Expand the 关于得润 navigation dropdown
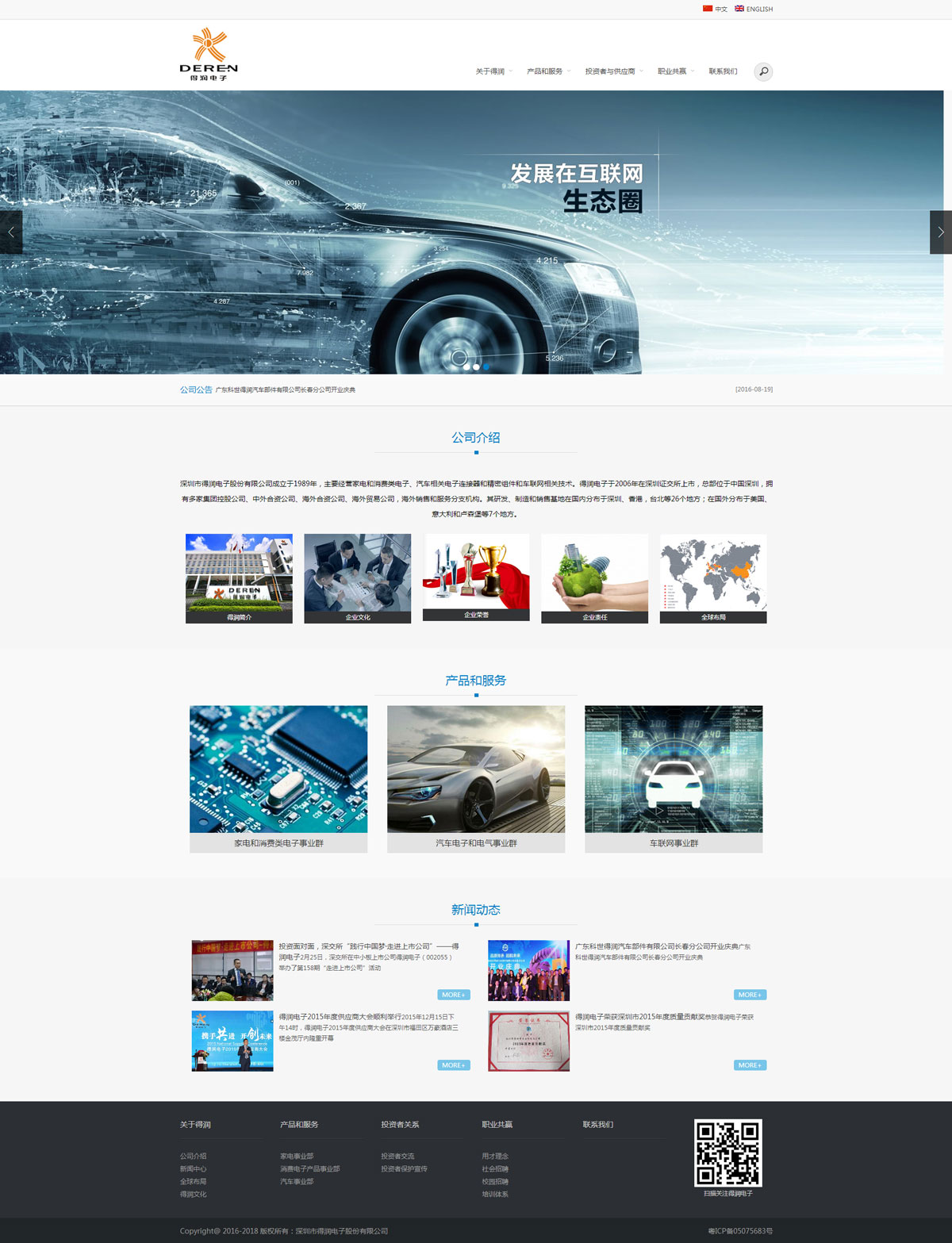 (x=490, y=71)
